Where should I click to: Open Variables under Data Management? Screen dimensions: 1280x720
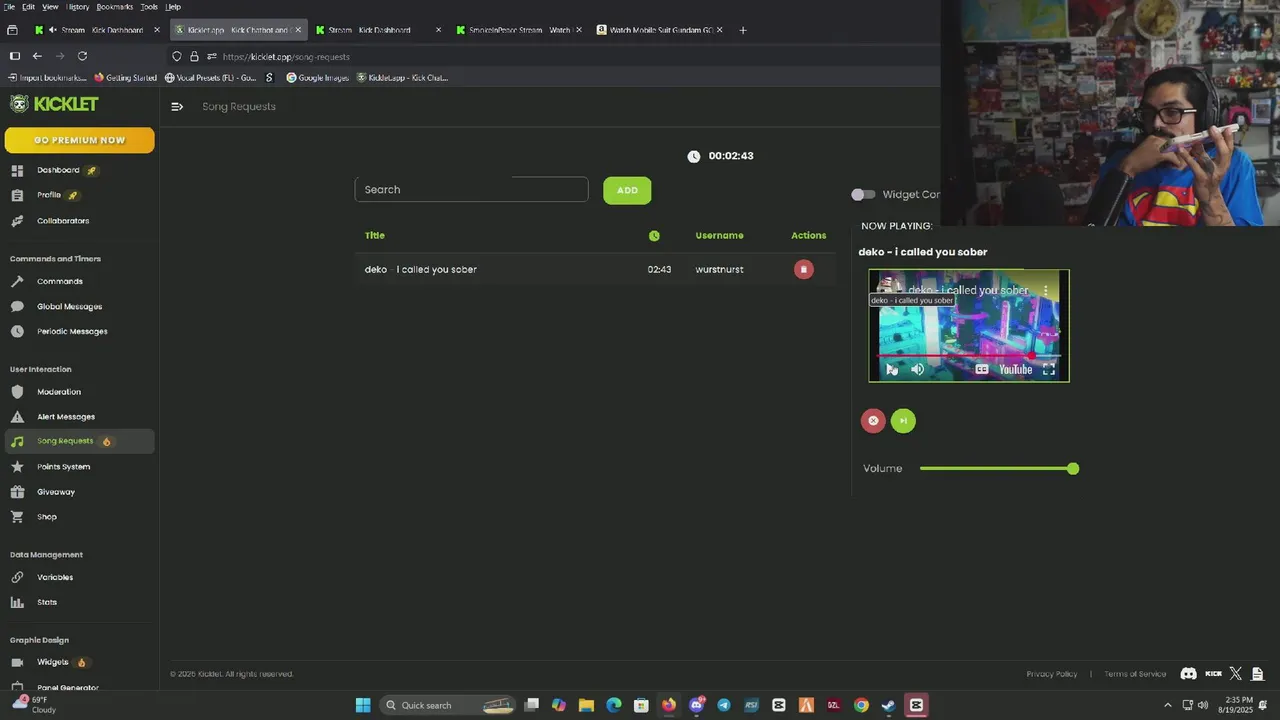(x=55, y=577)
